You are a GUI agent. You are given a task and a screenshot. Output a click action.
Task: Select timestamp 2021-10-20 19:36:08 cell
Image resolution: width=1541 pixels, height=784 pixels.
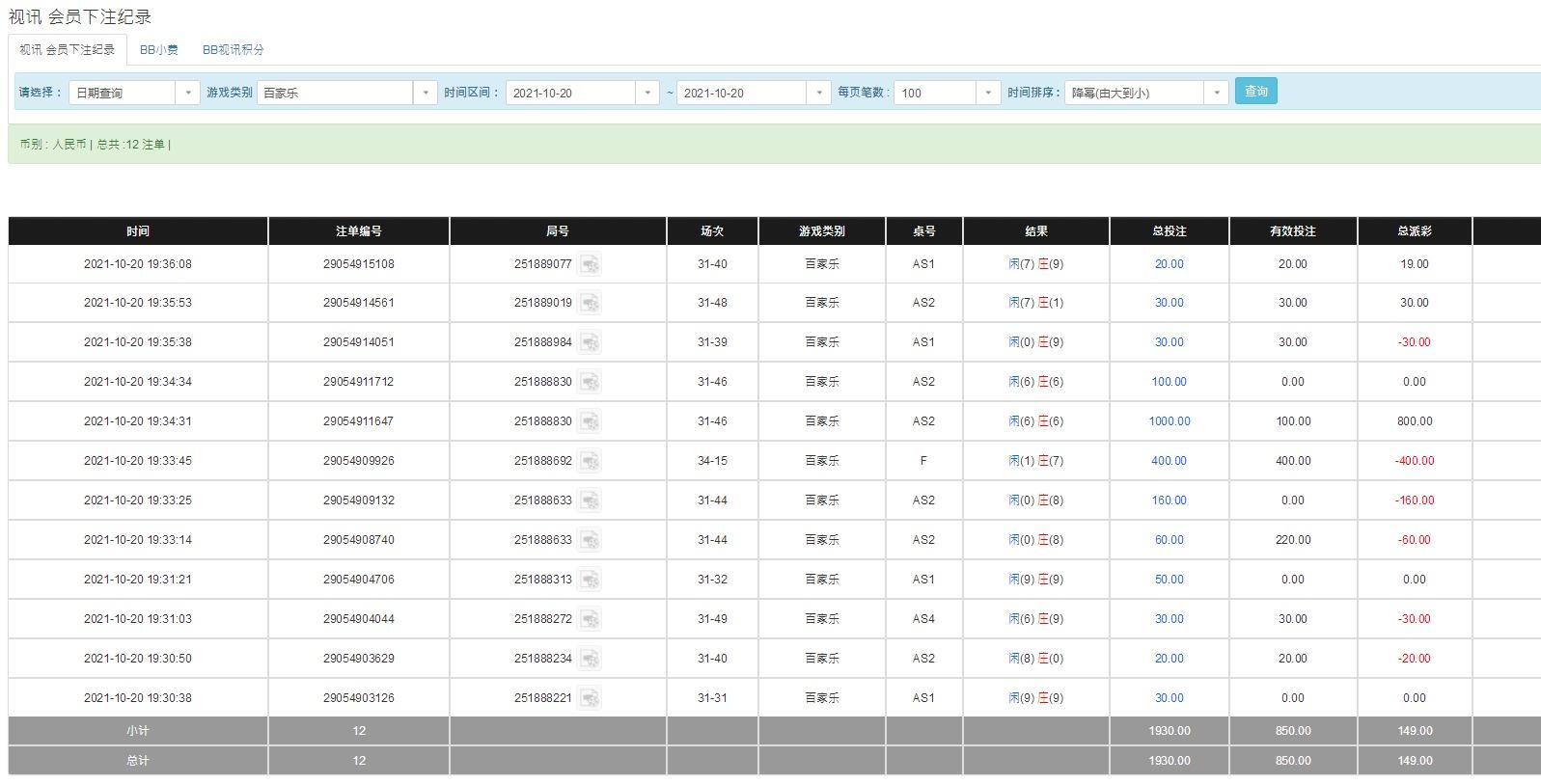[x=138, y=264]
